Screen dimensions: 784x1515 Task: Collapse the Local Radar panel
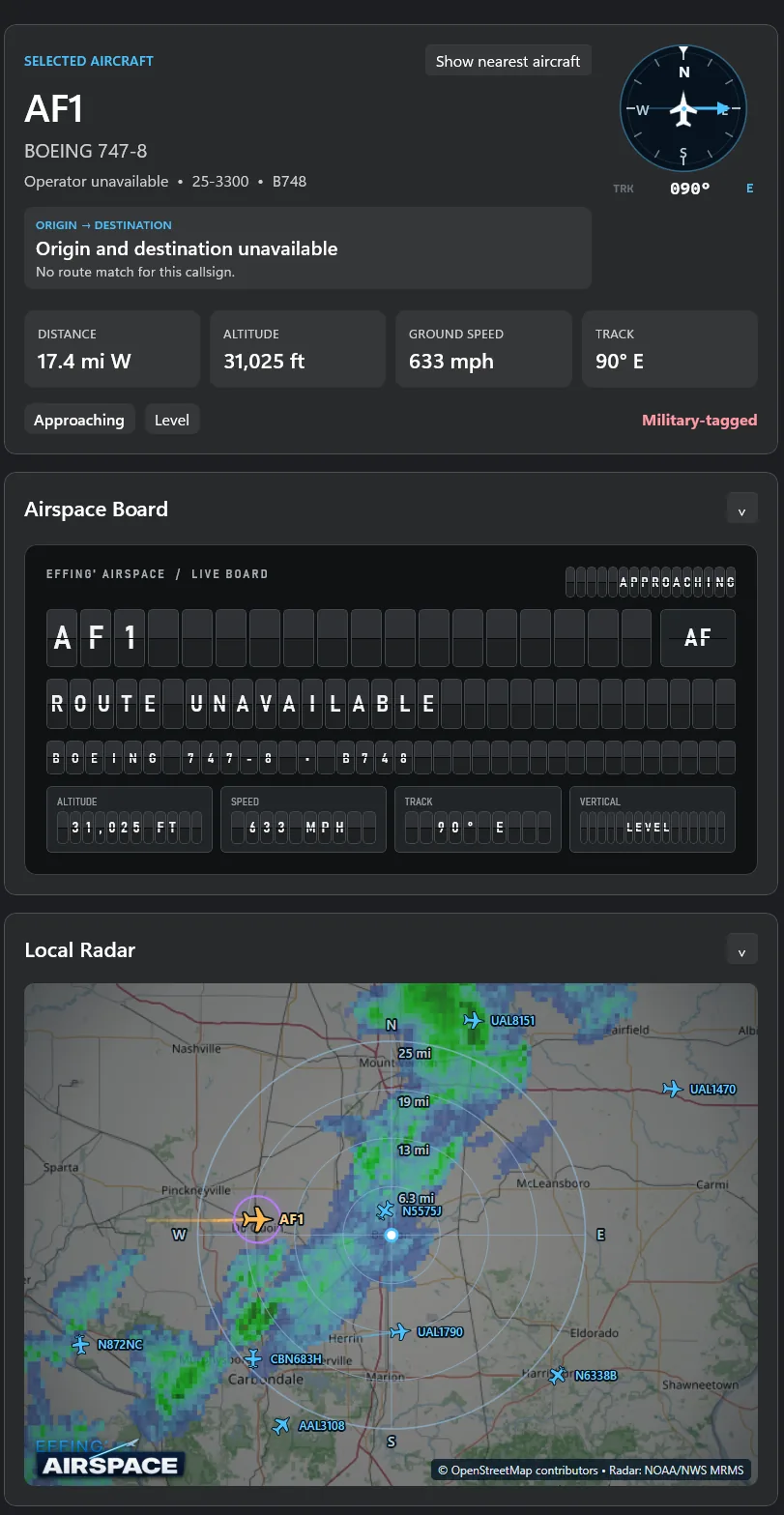pyautogui.click(x=741, y=950)
